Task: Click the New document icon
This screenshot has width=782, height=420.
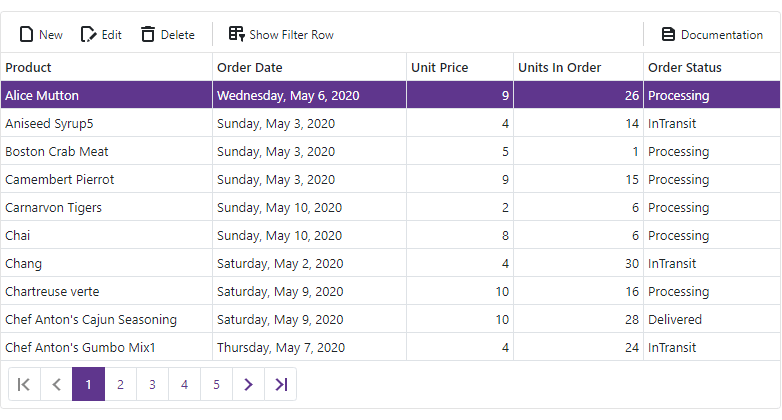Action: click(x=27, y=34)
